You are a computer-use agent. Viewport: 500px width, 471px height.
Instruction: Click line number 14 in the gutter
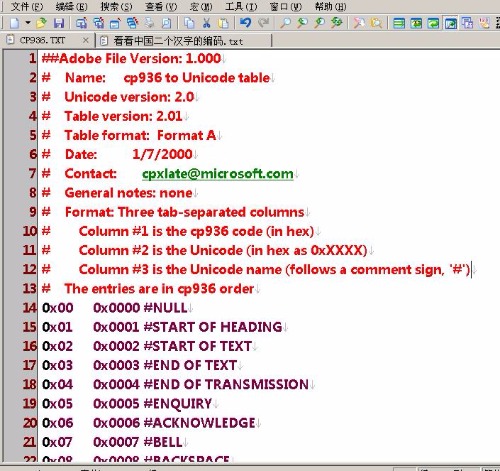30,308
